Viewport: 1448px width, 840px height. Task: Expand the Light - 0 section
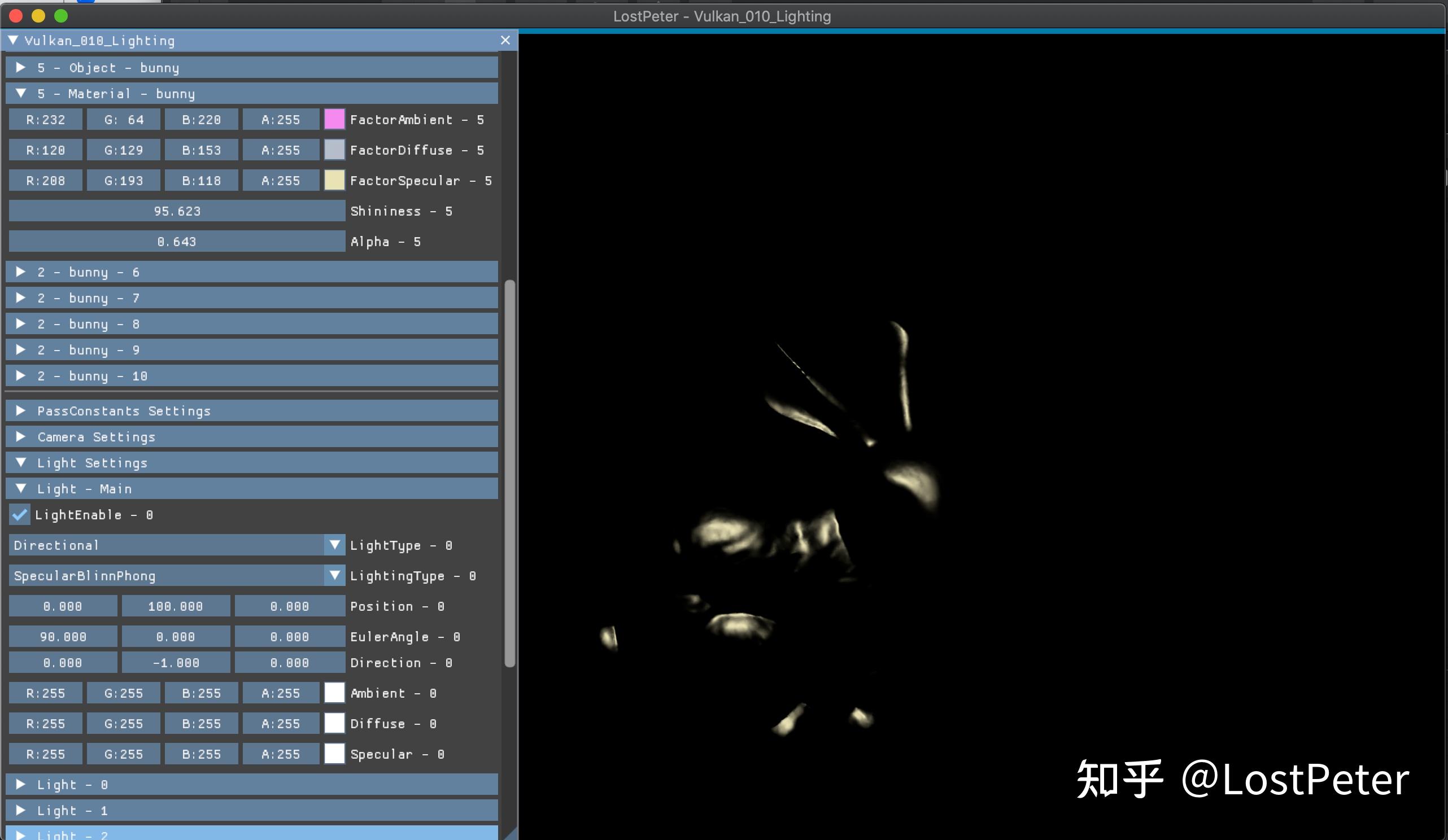pos(21,784)
